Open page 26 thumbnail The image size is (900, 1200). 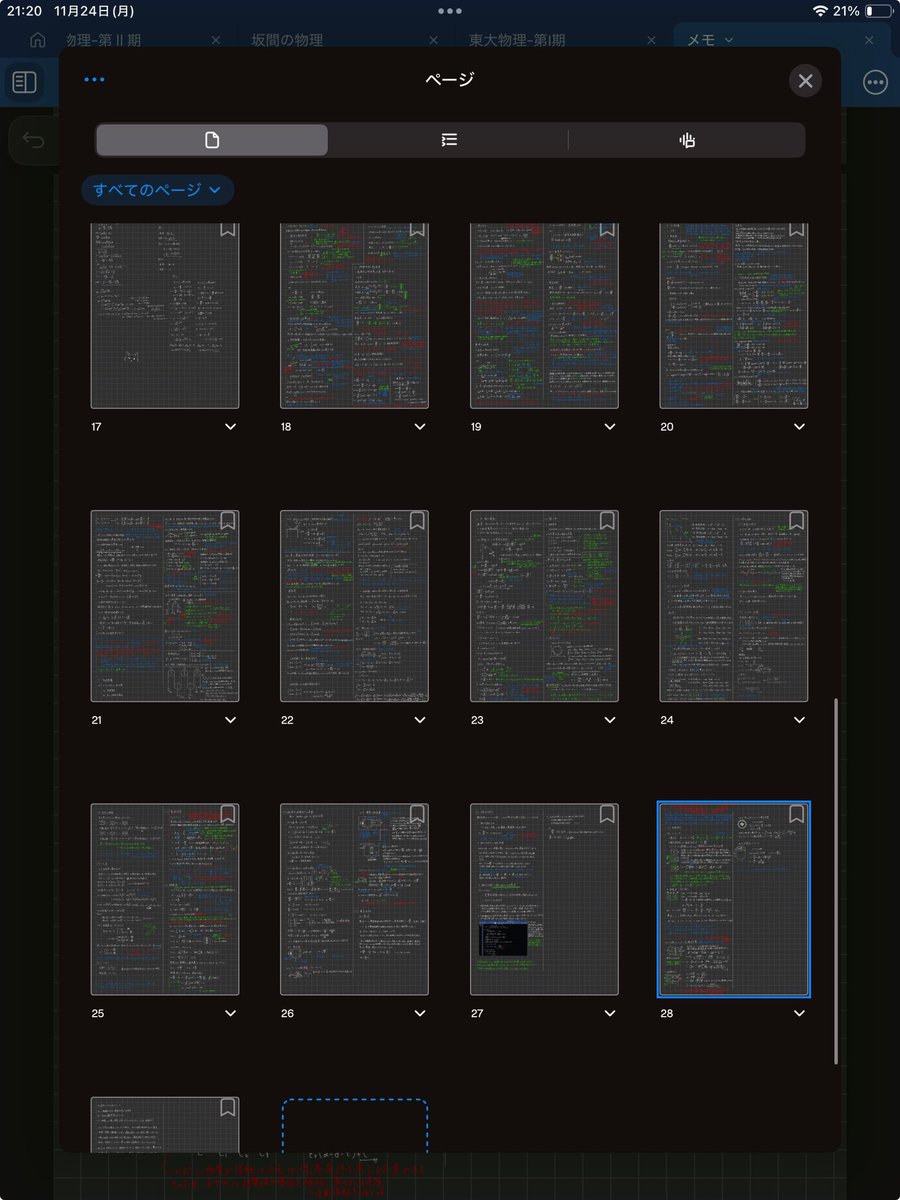[354, 899]
